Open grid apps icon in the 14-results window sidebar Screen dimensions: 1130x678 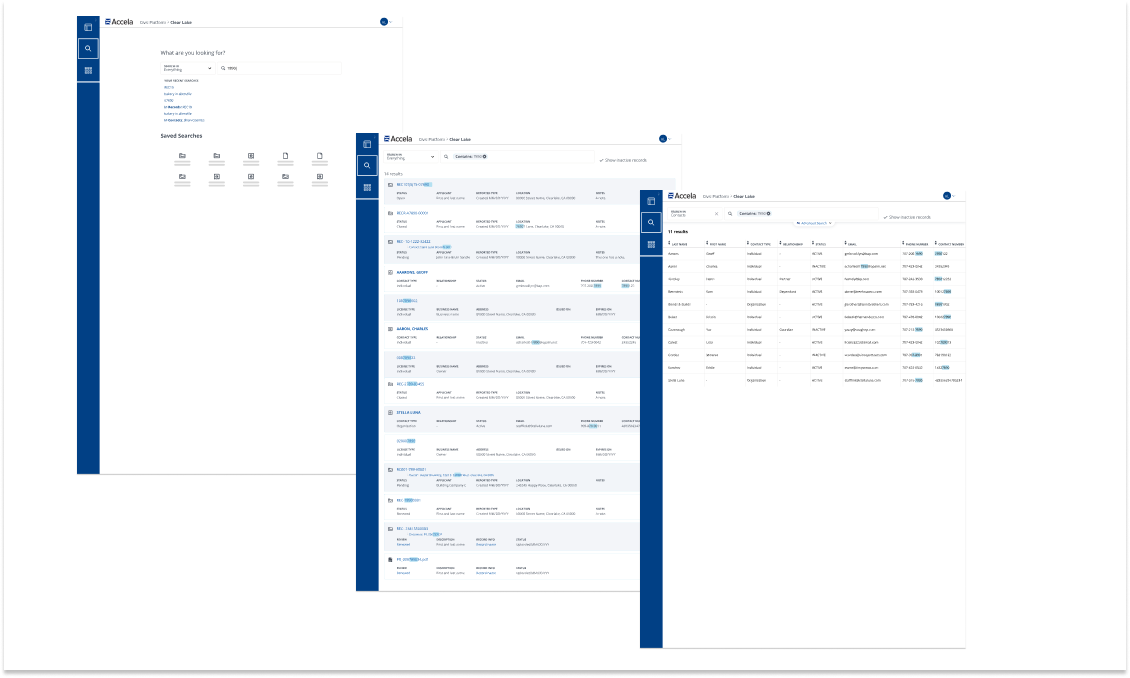point(367,188)
